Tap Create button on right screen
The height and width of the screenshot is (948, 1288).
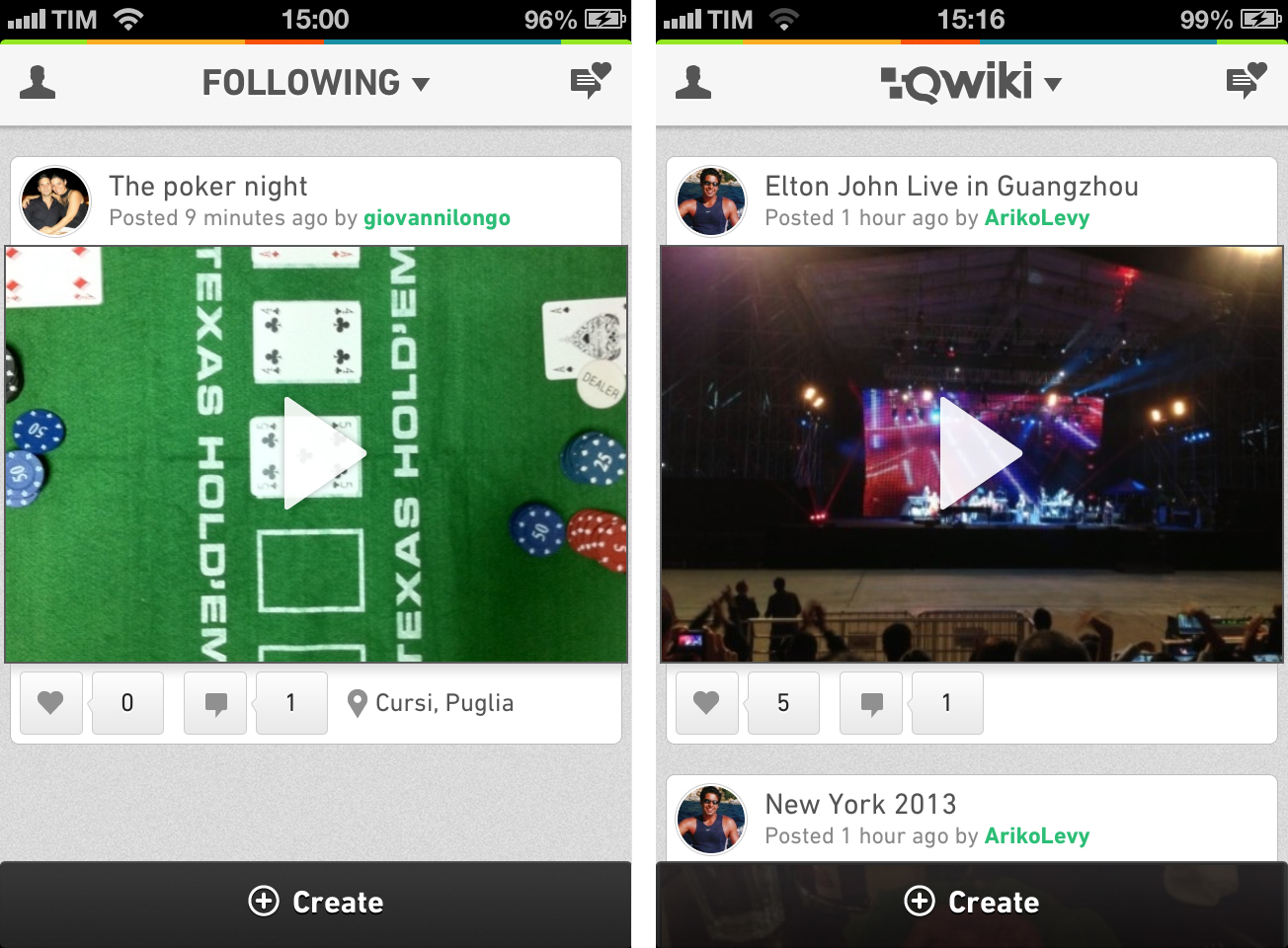(x=972, y=903)
